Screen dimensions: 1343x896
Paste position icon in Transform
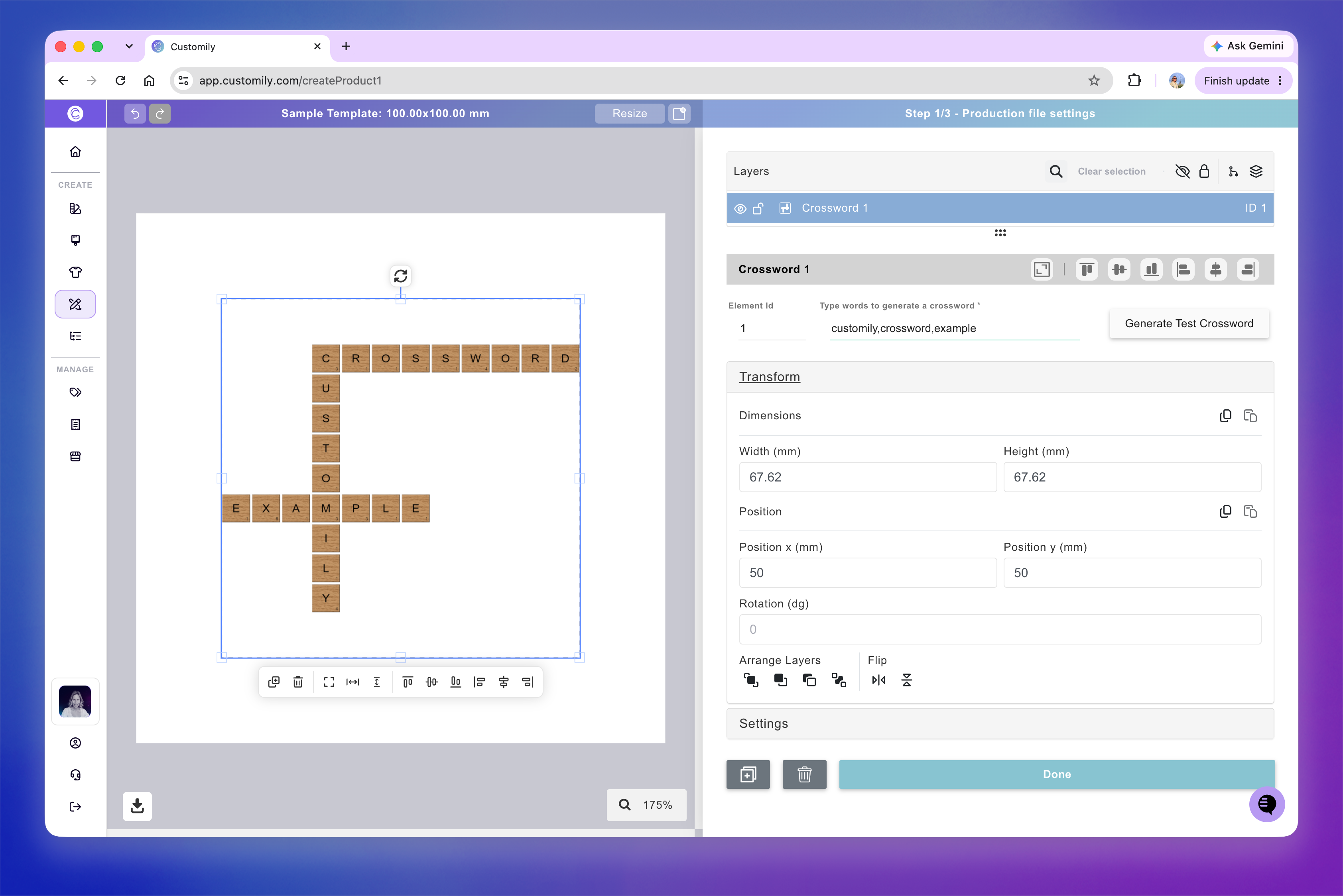[1250, 511]
